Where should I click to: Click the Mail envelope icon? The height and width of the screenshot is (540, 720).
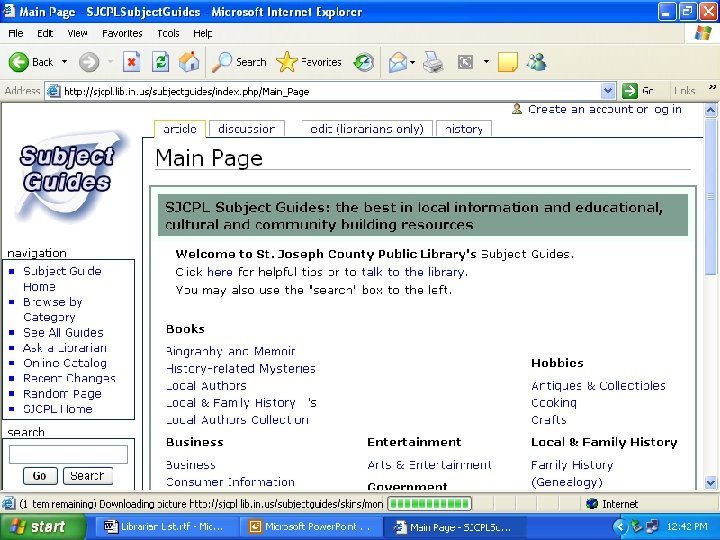398,62
